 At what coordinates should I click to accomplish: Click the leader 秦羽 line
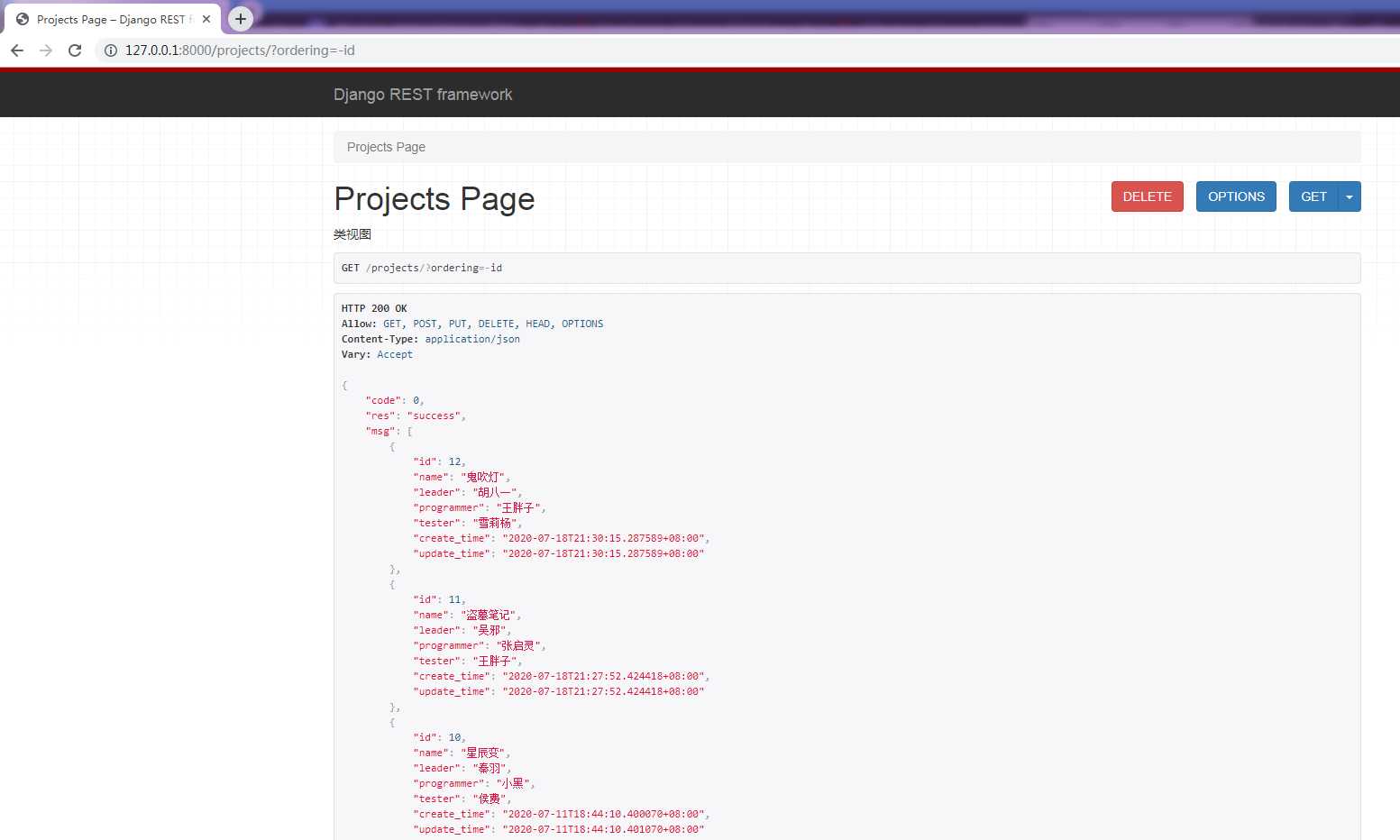(462, 768)
